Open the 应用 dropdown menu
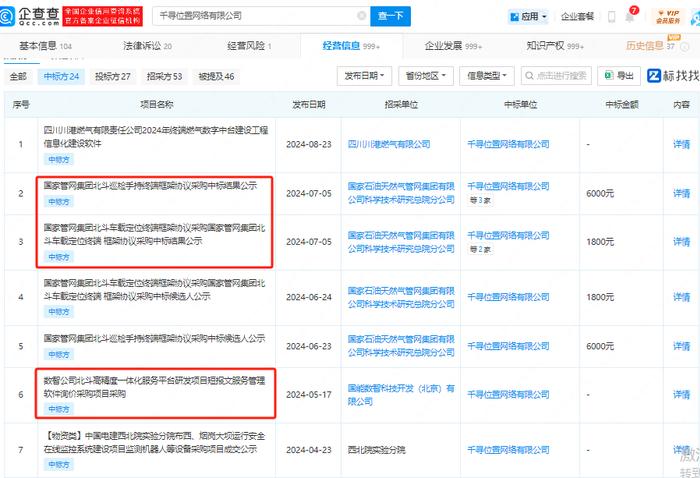Image resolution: width=700 pixels, height=478 pixels. [529, 17]
